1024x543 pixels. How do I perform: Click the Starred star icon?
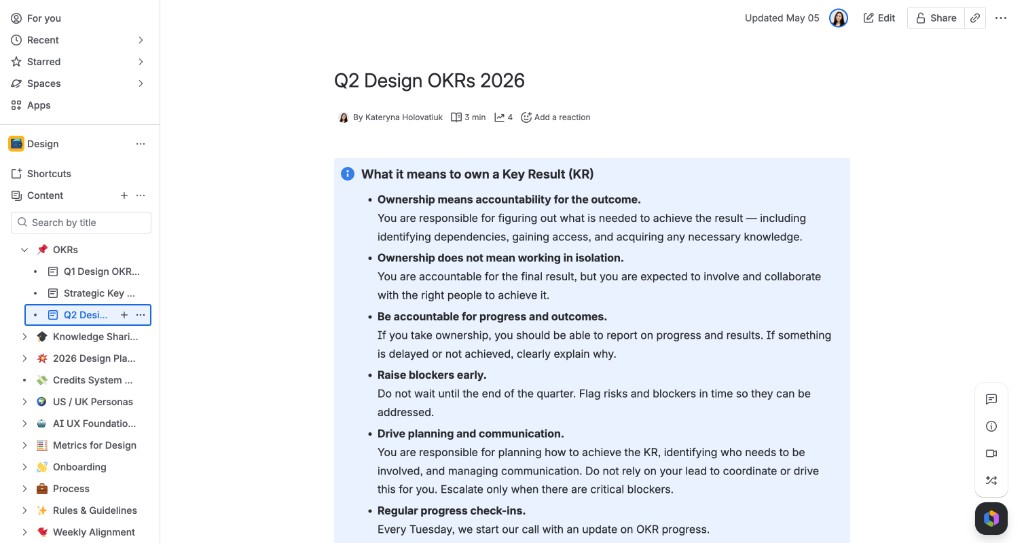click(x=16, y=61)
